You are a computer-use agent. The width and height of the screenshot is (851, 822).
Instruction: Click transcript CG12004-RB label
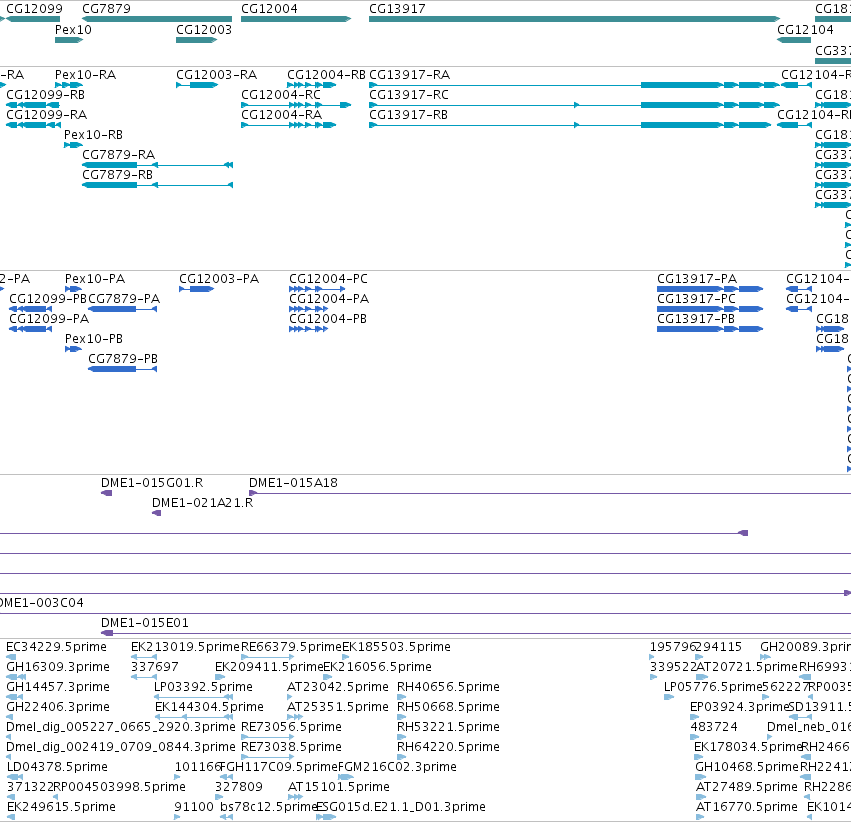point(326,74)
